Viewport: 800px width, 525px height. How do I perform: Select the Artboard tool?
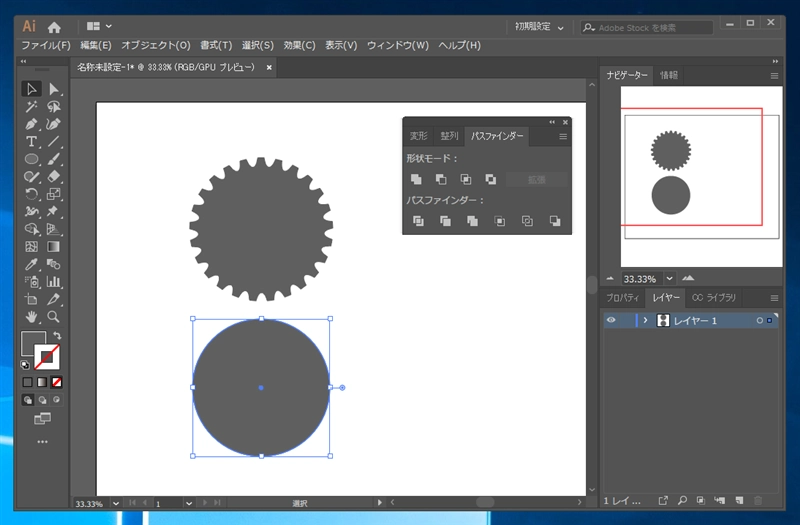32,299
